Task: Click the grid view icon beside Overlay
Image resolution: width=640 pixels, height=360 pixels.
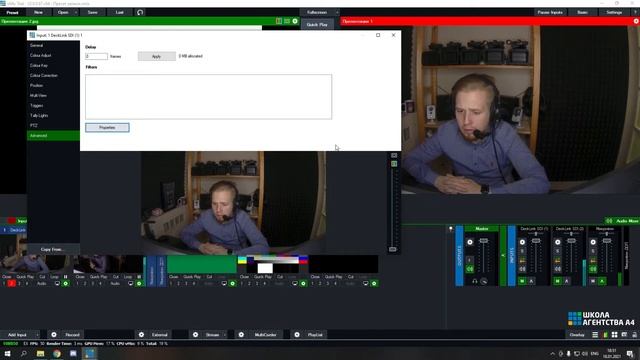Action: pyautogui.click(x=614, y=335)
